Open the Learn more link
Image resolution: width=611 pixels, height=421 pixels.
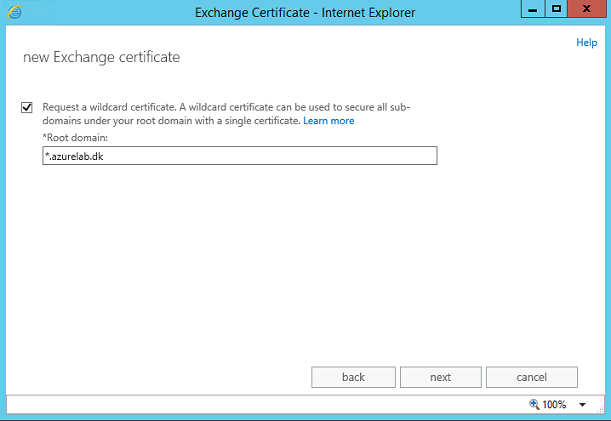point(328,121)
